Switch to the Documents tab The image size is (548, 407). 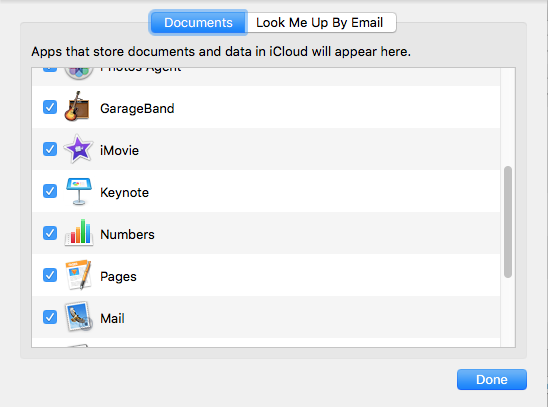pos(198,23)
